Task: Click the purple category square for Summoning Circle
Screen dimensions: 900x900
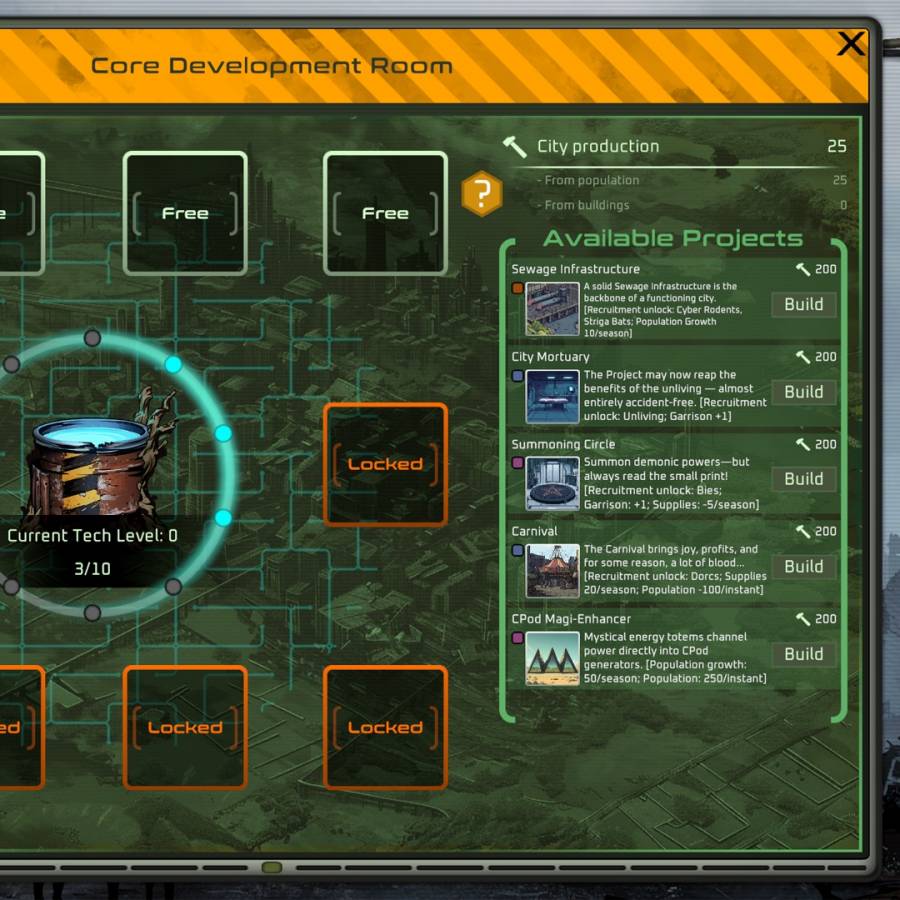Action: [517, 463]
